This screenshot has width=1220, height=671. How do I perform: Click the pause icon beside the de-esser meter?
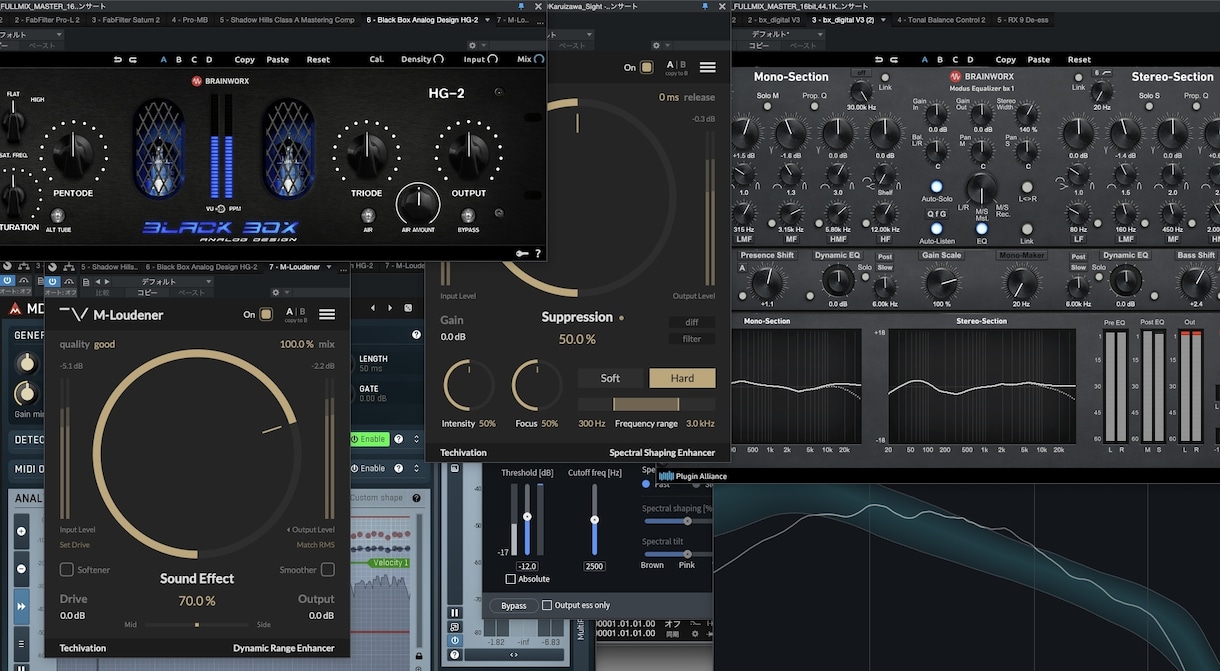(455, 613)
